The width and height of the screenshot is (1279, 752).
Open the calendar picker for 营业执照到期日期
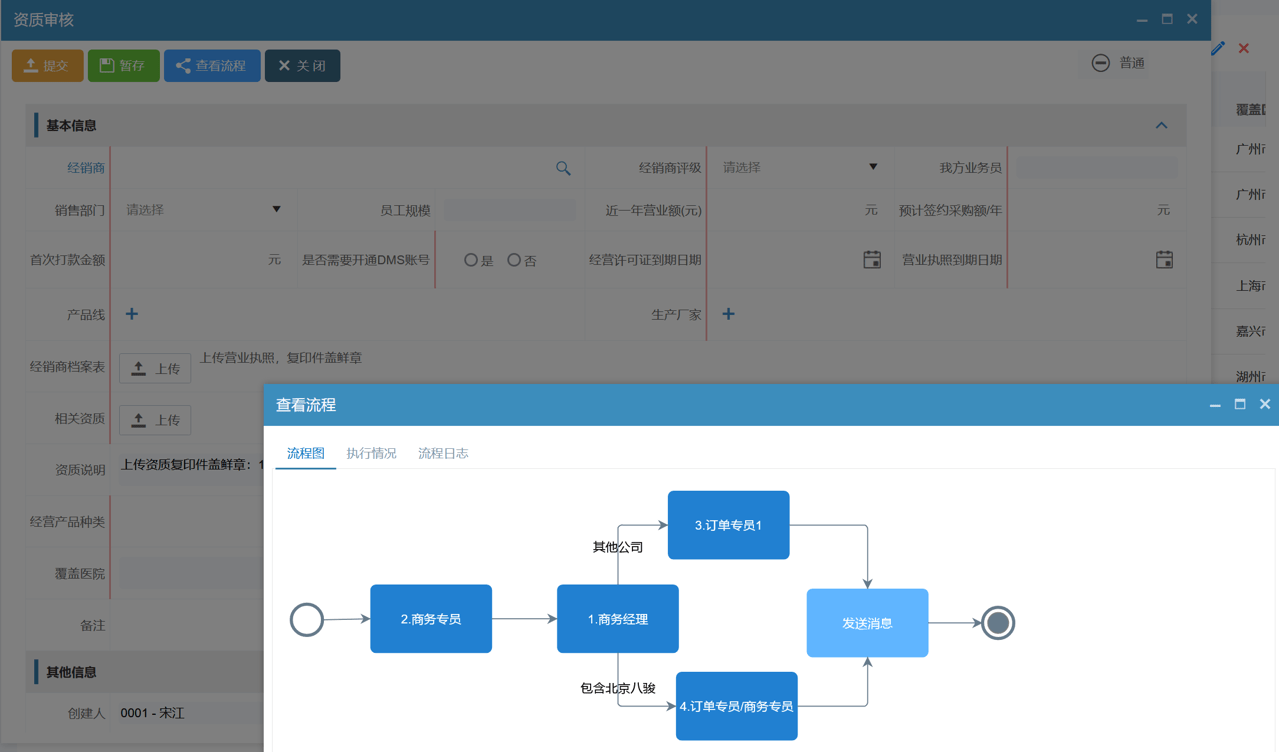click(x=1163, y=259)
